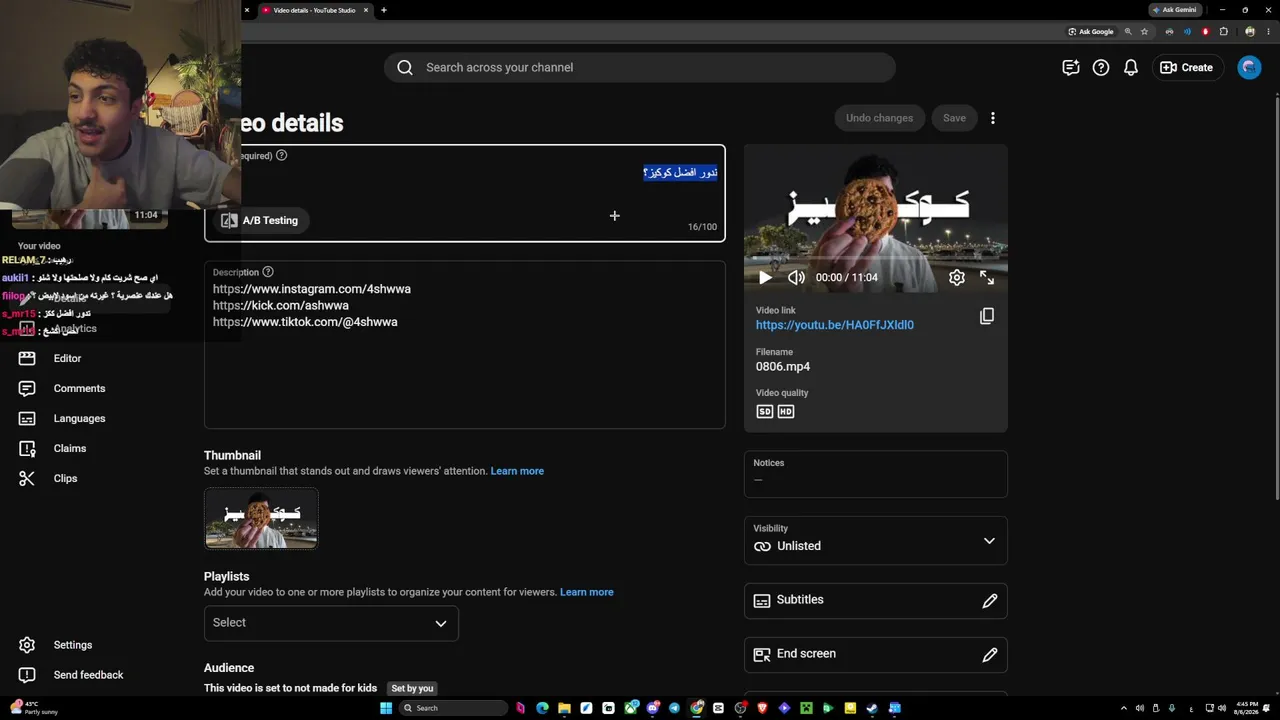Open Steam from the taskbar
Screen dimensions: 1280x720
[x=872, y=708]
